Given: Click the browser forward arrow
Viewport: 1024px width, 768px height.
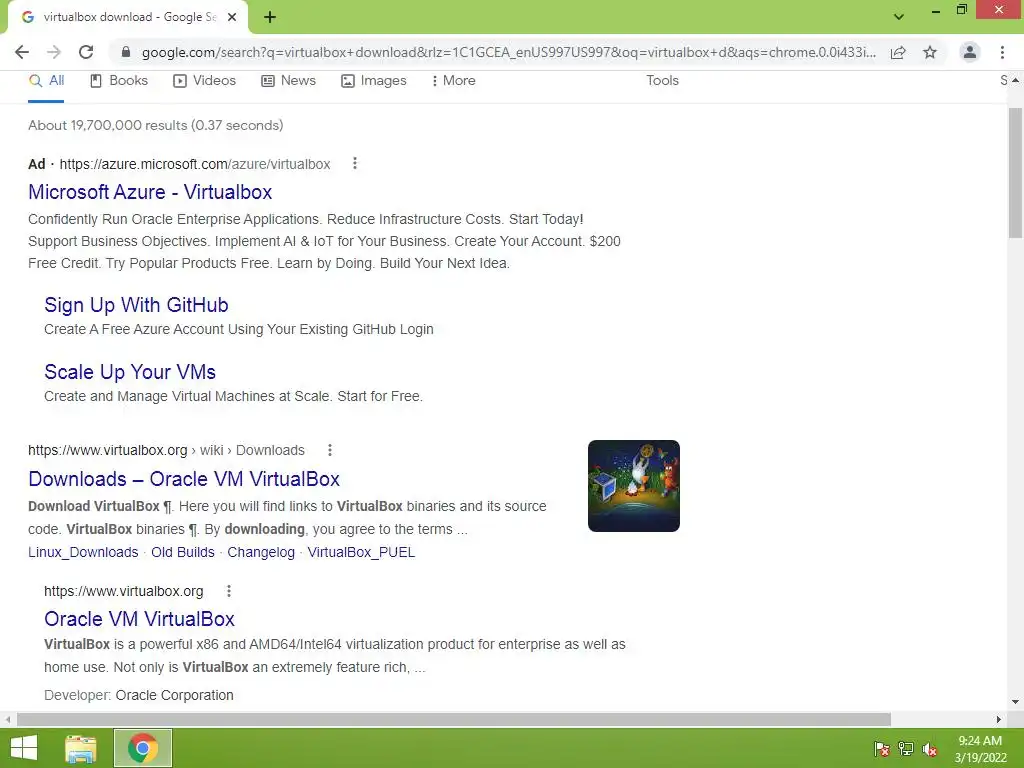Looking at the screenshot, I should click(x=54, y=52).
